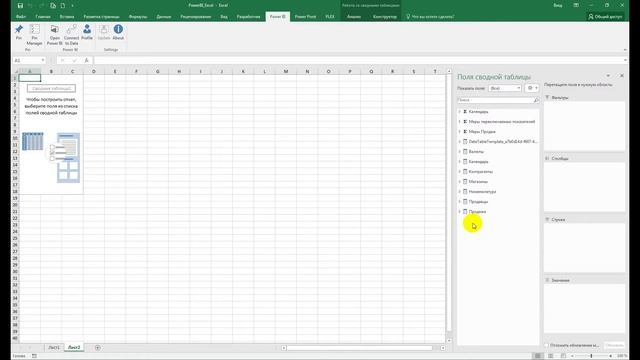Open the Pin Manager tool

[x=35, y=34]
